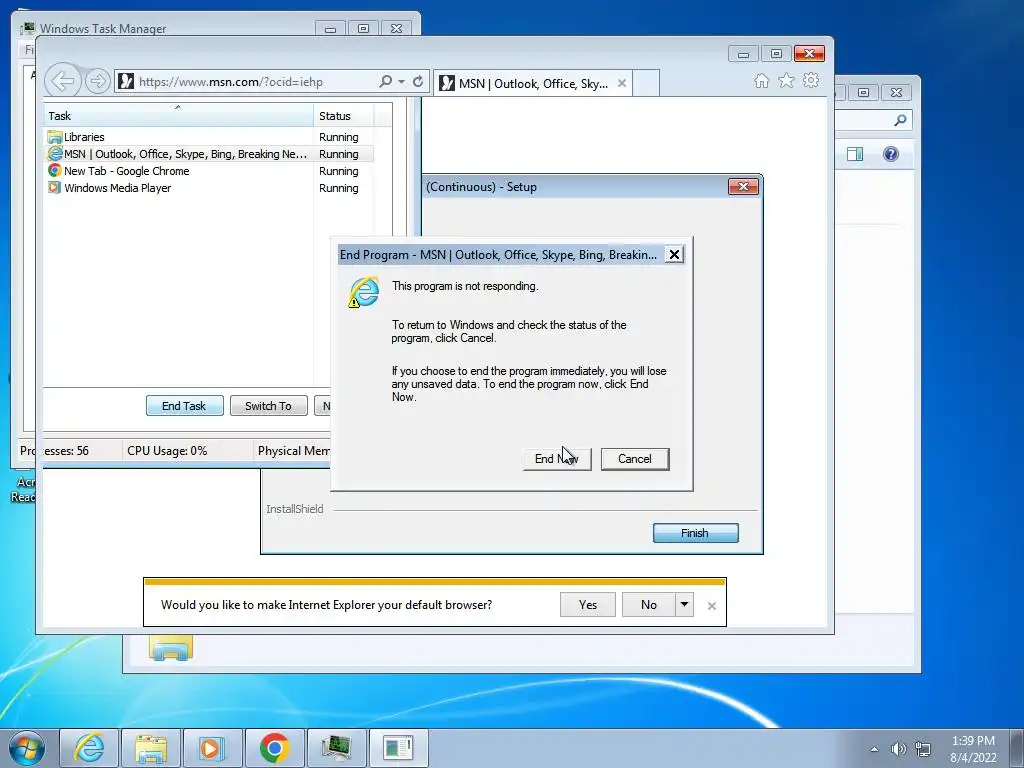Screen dimensions: 1024x768
Task: Select the MSN | Outlook, Office tab
Action: point(532,83)
